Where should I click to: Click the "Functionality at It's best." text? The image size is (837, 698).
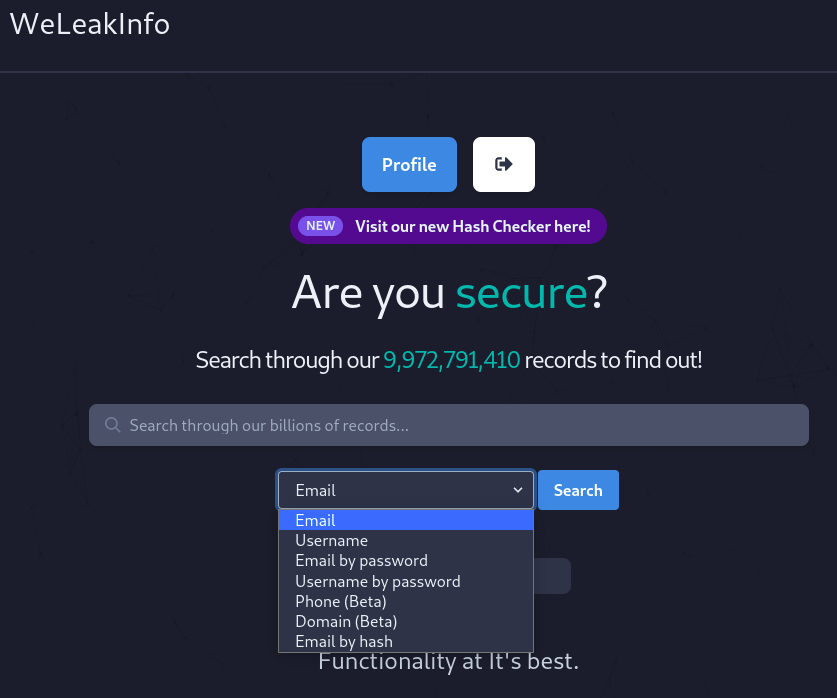(448, 662)
